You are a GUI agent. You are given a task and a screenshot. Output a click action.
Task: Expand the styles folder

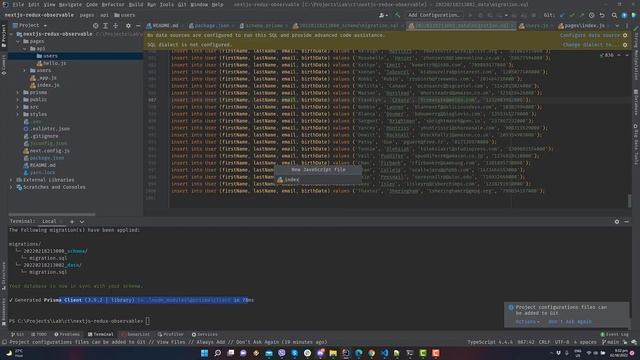tap(18, 114)
